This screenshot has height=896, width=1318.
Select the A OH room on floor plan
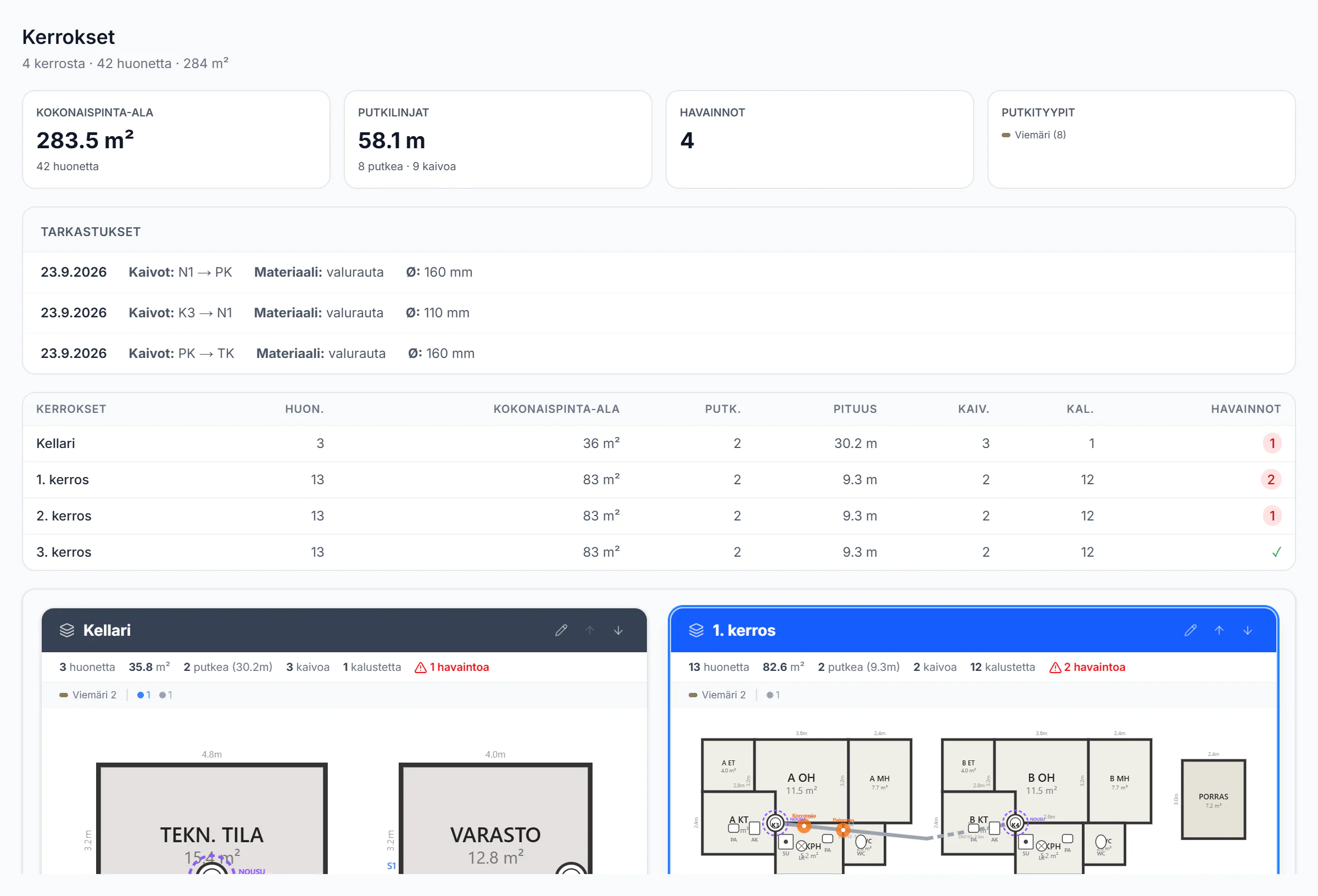801,780
